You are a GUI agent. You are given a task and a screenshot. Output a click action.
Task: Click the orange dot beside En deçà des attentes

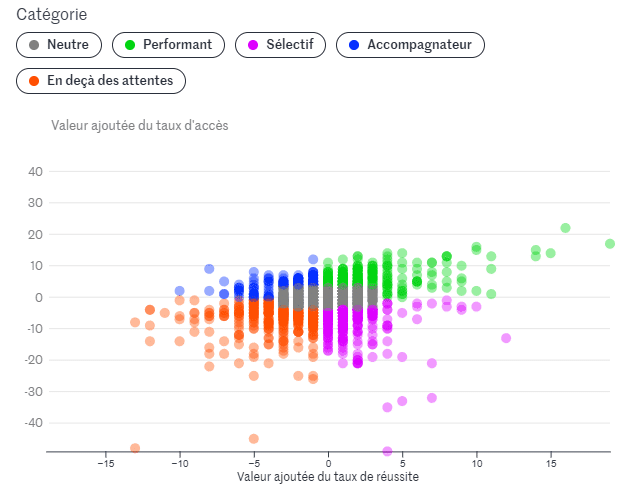[x=35, y=80]
